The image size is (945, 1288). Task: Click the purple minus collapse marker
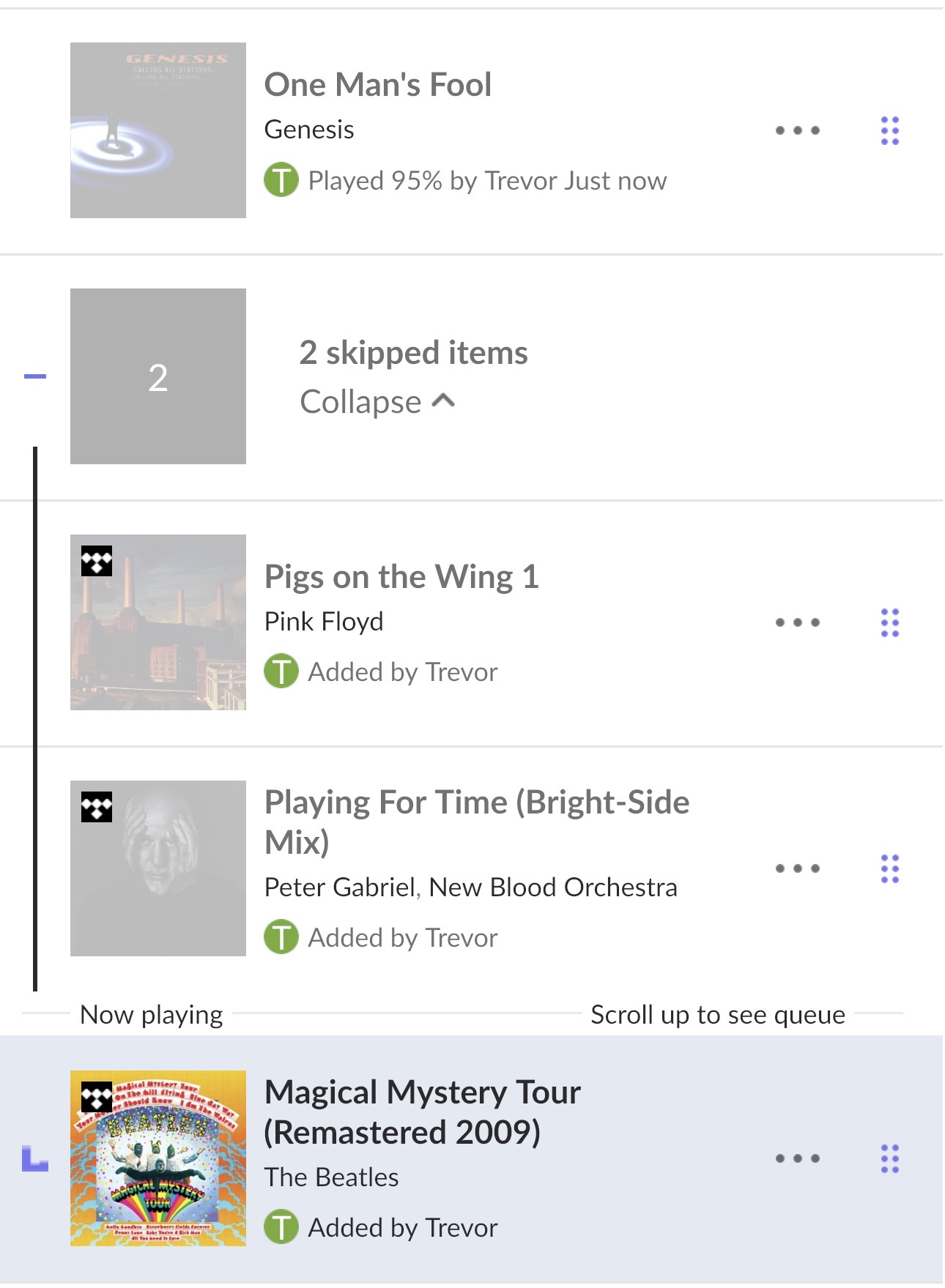click(x=35, y=376)
